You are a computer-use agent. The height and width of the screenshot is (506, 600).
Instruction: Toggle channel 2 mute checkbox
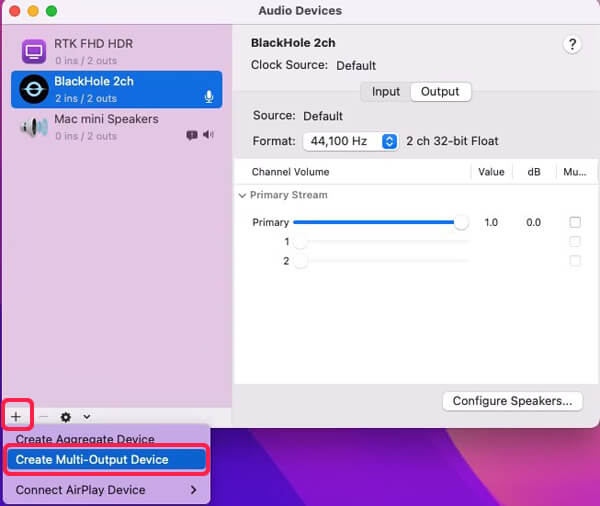(575, 261)
